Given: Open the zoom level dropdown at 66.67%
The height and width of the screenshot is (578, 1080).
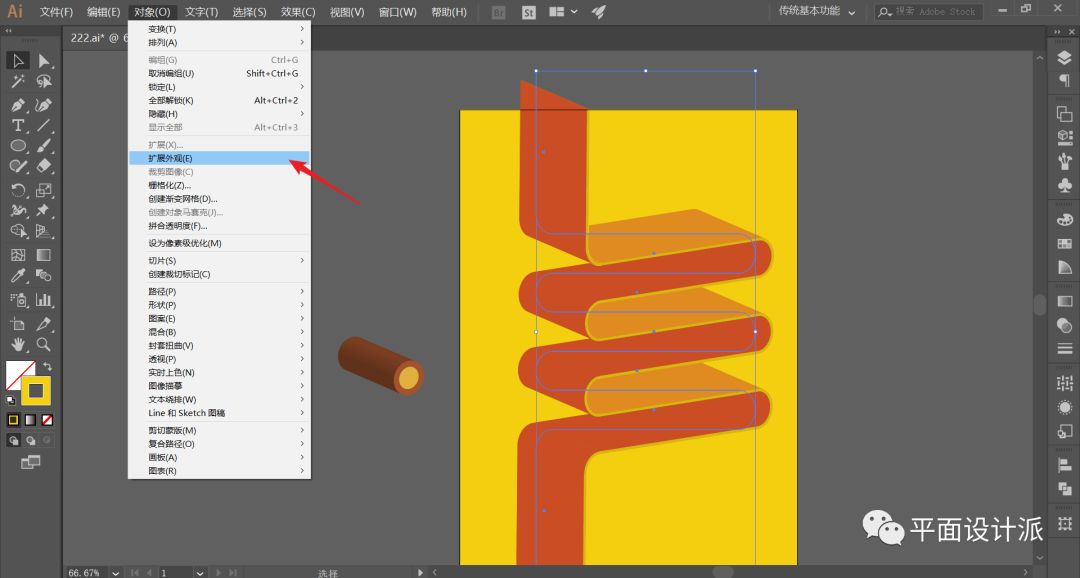Looking at the screenshot, I should coord(116,573).
